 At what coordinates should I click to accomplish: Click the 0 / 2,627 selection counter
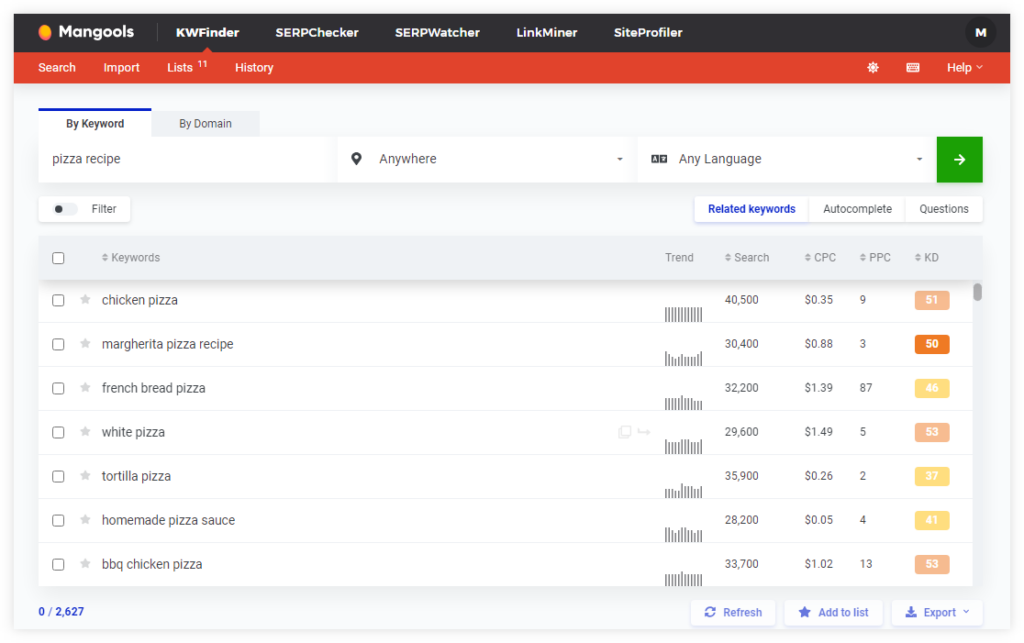61,612
